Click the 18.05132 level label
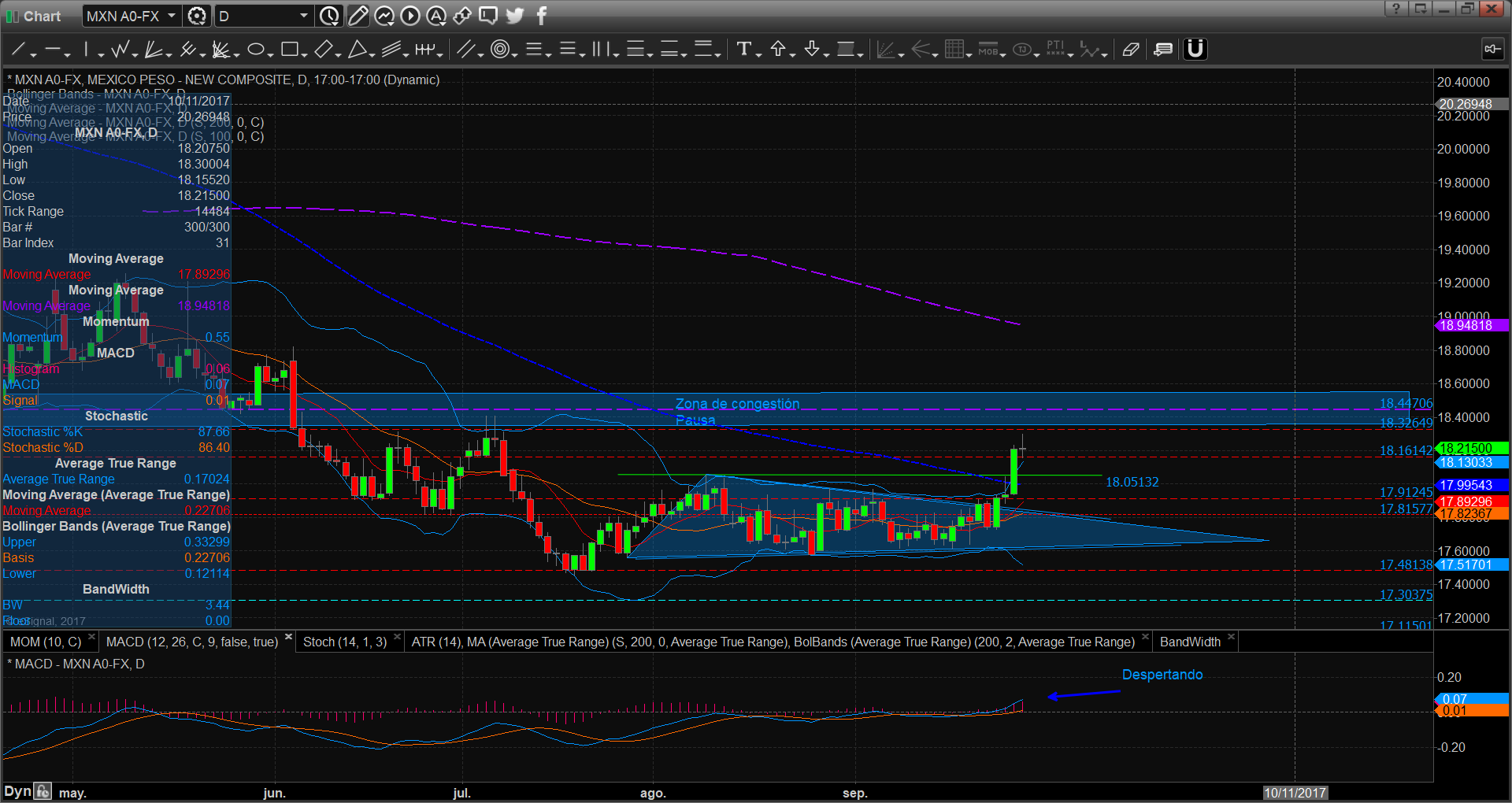The width and height of the screenshot is (1512, 803). (x=1132, y=482)
